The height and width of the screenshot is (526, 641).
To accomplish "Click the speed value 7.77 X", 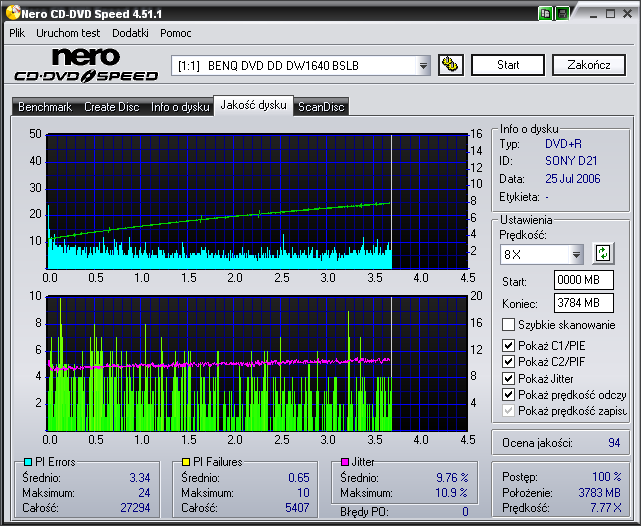I will (x=605, y=508).
